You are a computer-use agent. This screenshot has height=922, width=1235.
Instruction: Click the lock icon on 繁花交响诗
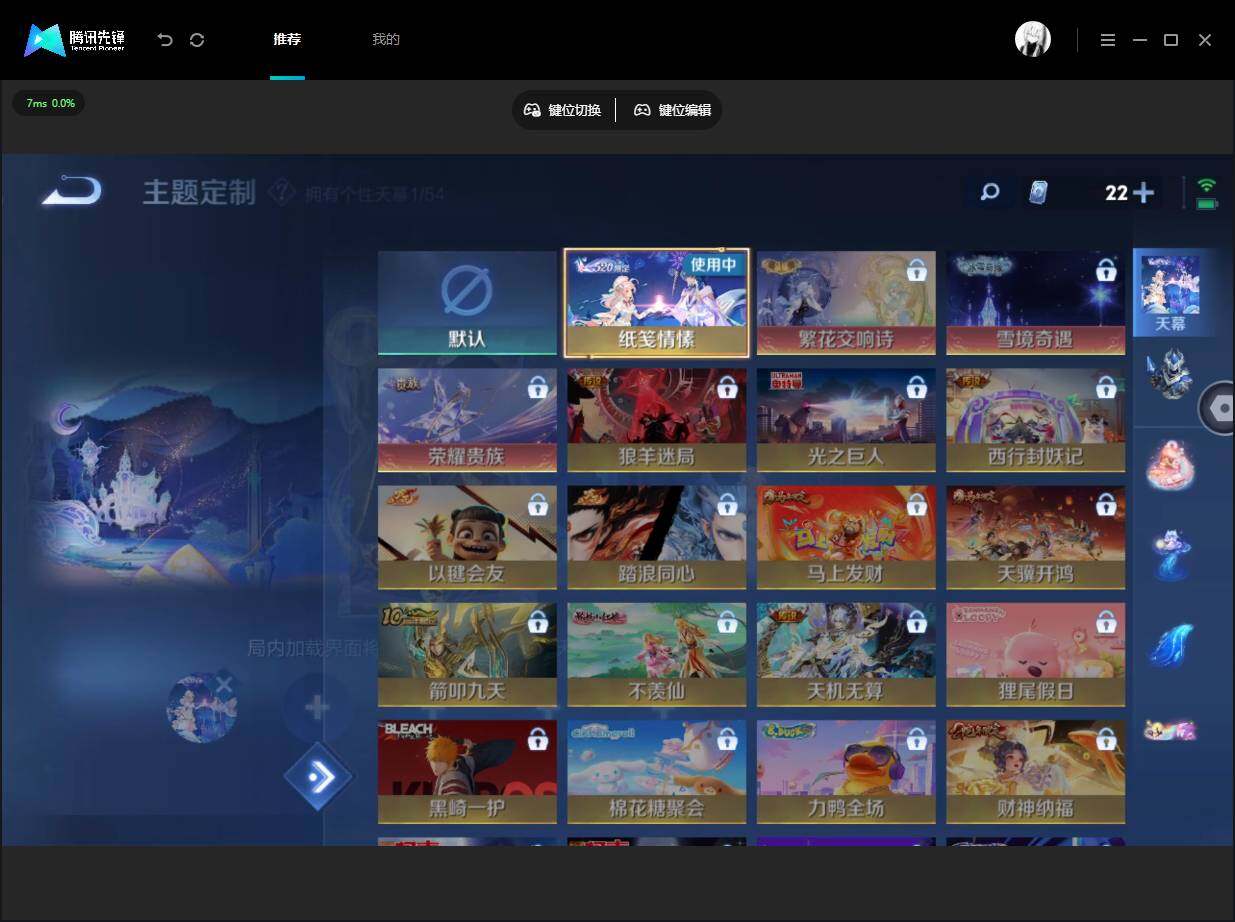(917, 270)
